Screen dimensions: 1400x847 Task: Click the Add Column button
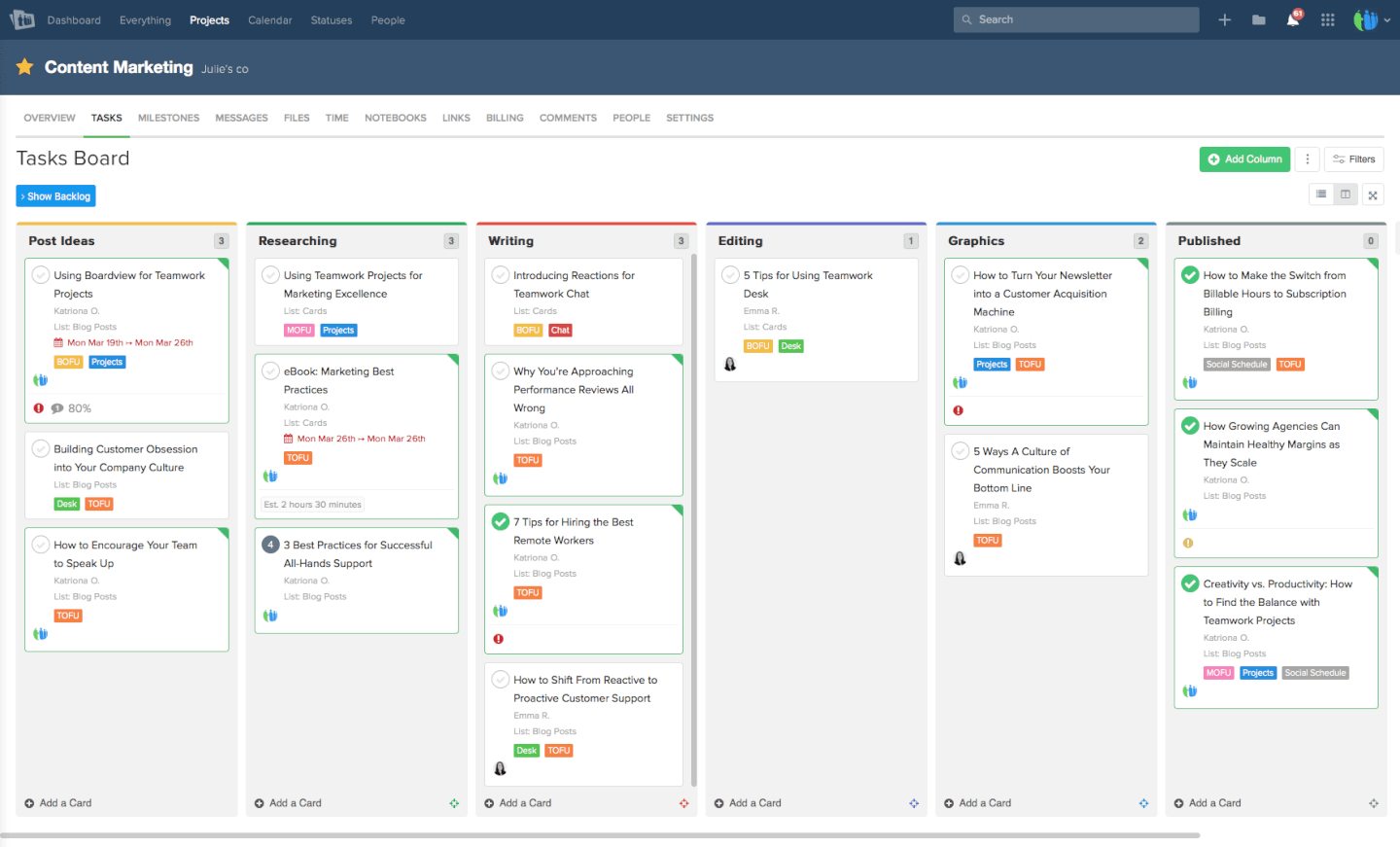pyautogui.click(x=1244, y=159)
